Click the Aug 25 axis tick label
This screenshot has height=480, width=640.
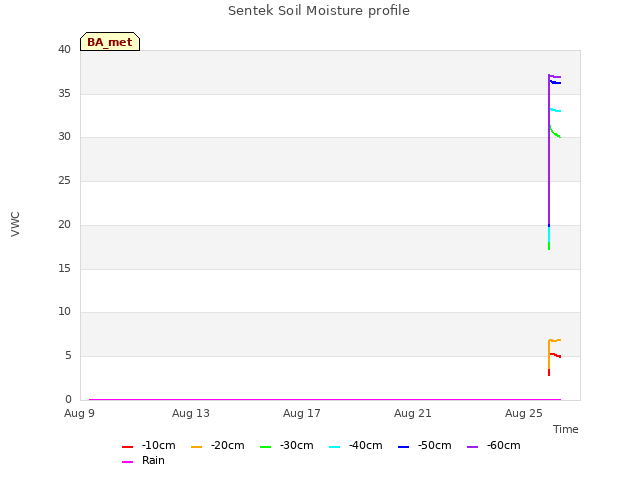tap(524, 413)
